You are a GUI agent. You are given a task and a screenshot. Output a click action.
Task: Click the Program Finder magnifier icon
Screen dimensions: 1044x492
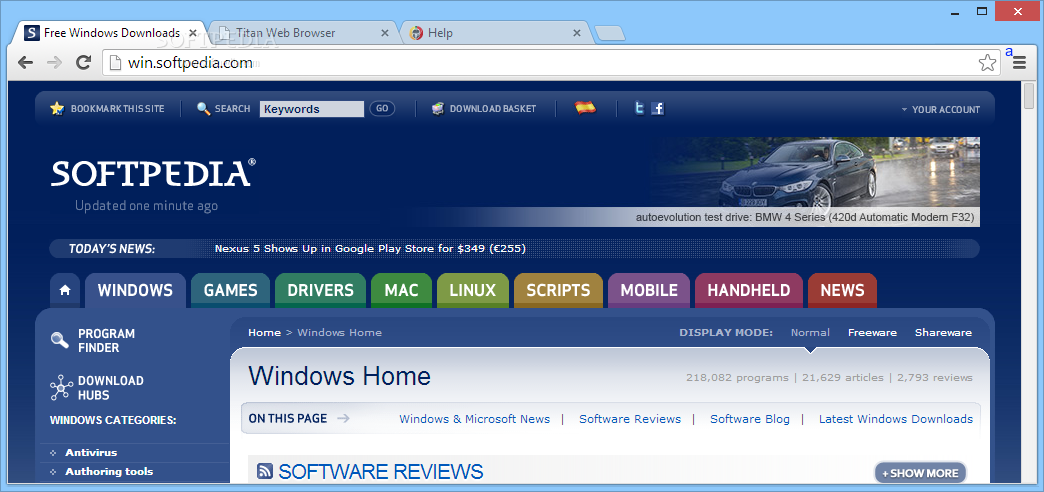(x=60, y=340)
